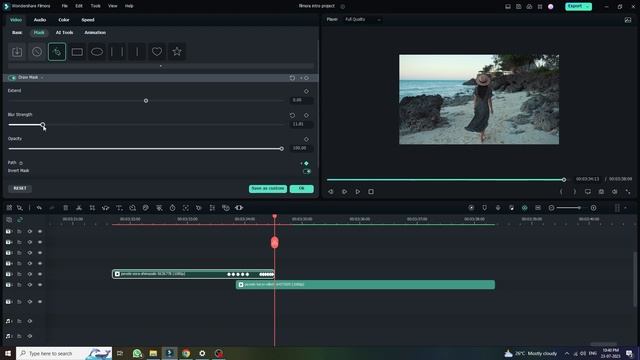Open the Tools menu

(96, 6)
